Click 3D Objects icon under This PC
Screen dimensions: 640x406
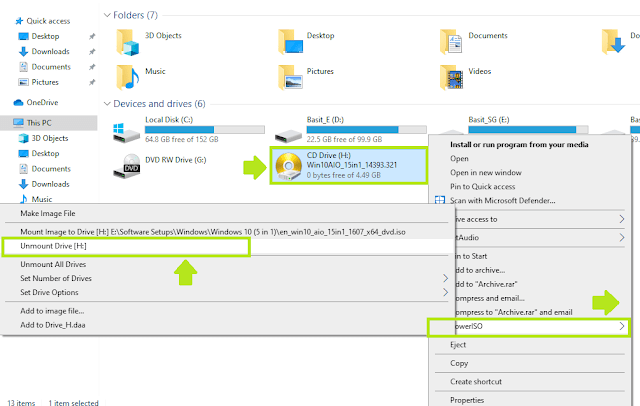click(23, 138)
